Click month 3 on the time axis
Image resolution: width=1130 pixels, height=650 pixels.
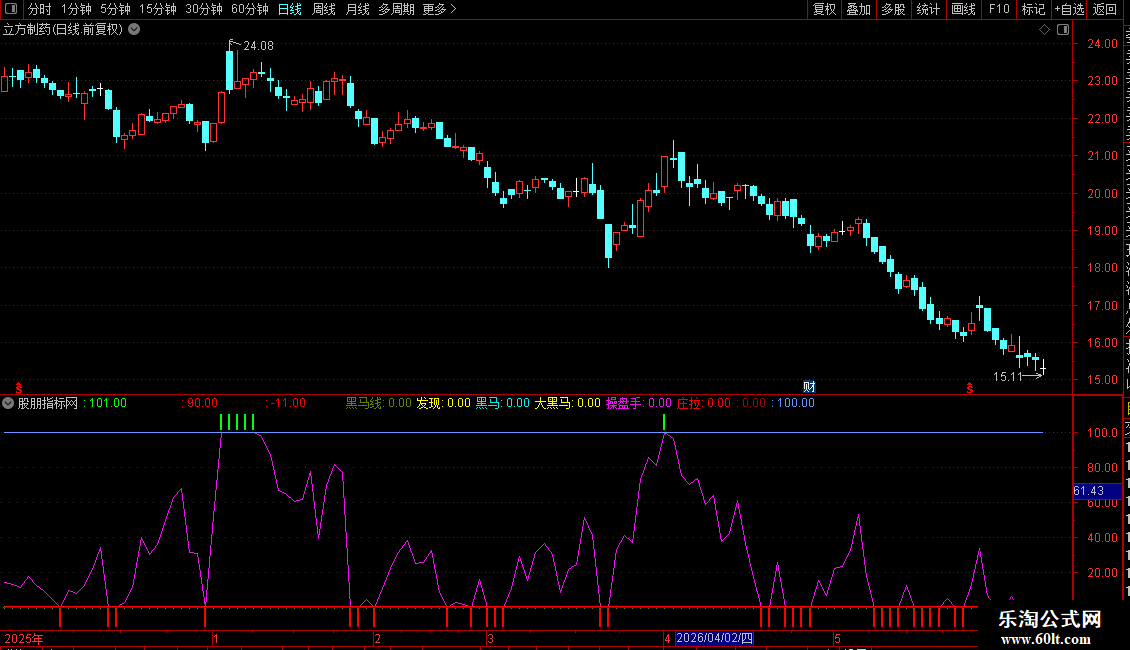click(490, 638)
